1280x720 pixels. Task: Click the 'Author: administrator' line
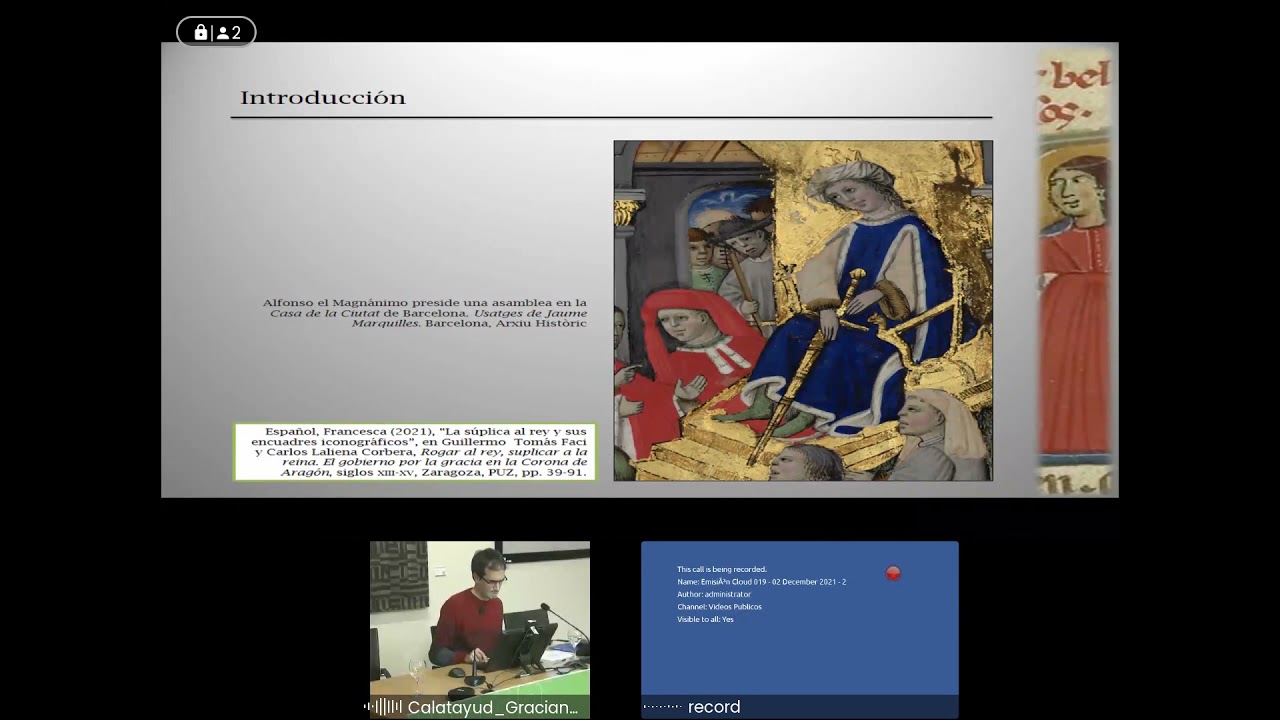(x=714, y=594)
